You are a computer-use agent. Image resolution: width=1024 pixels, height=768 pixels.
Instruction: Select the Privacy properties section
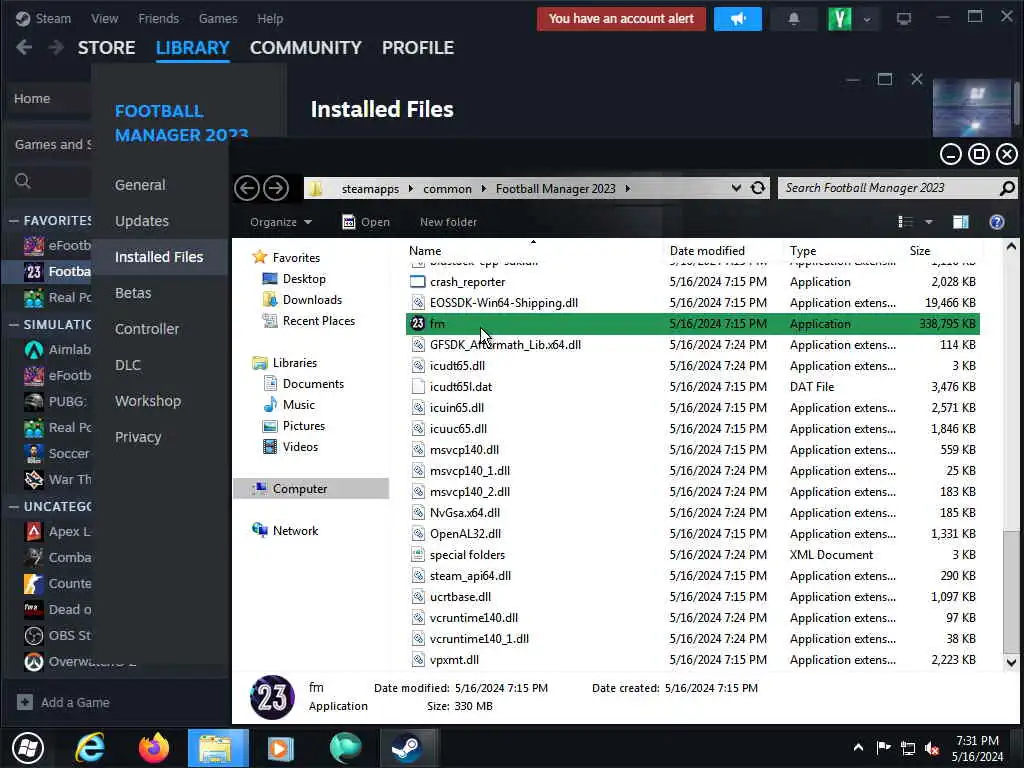point(138,437)
